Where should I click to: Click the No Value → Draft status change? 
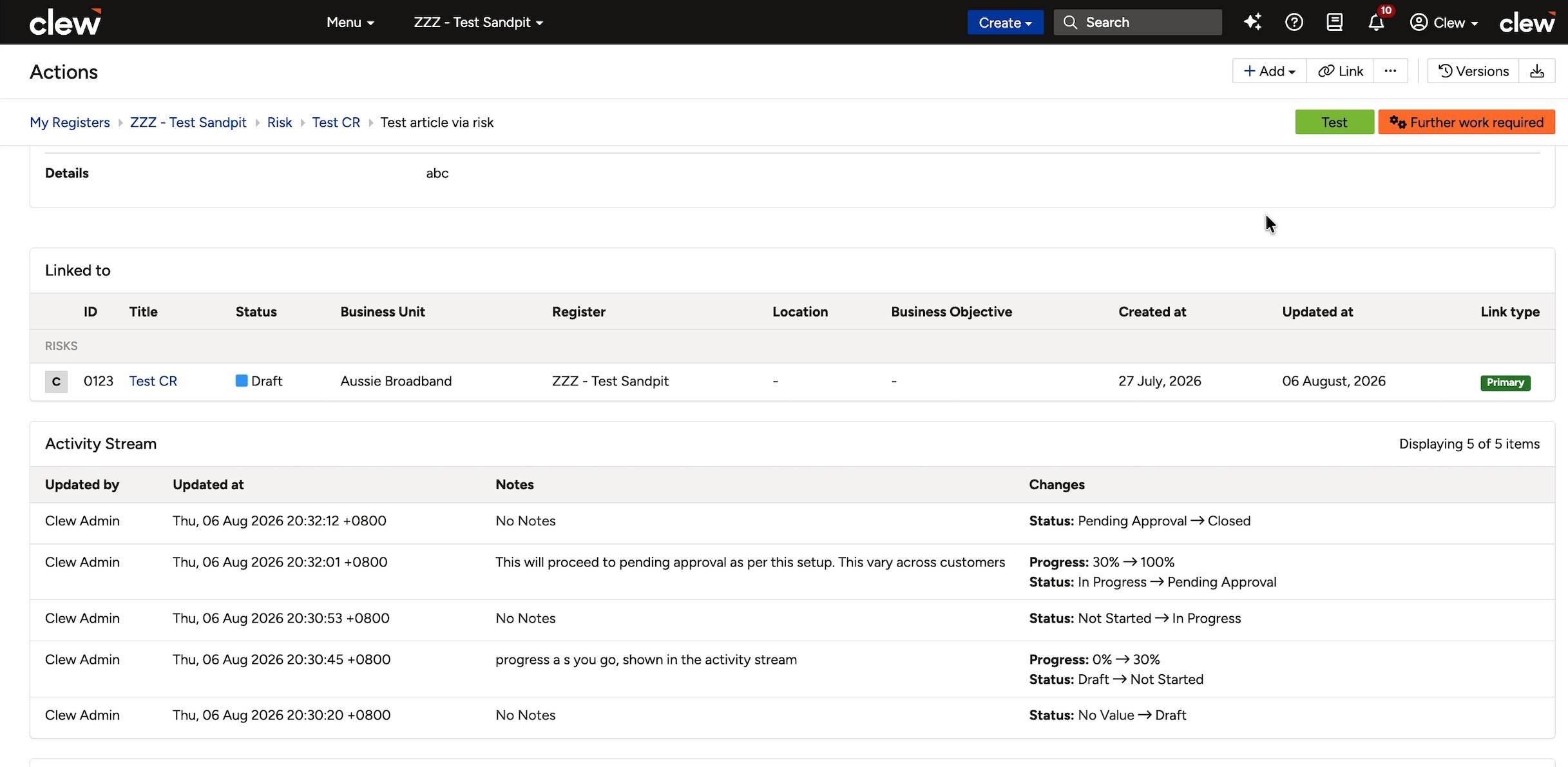pos(1107,715)
